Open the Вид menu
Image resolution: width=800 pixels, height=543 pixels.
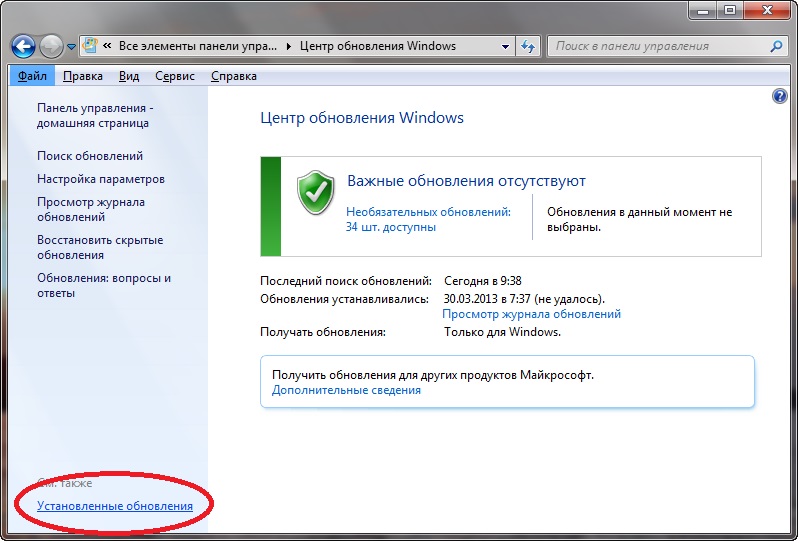click(x=129, y=76)
